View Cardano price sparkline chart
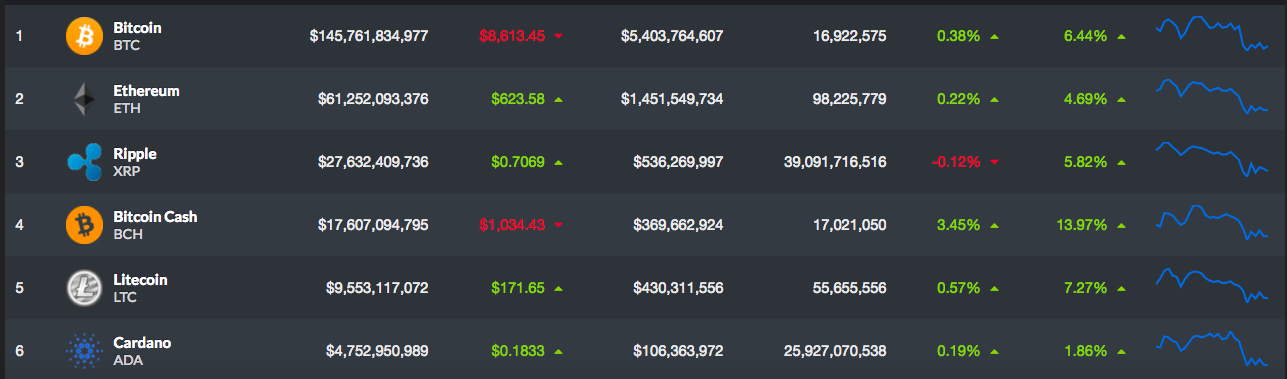1287x379 pixels. [x=1212, y=349]
